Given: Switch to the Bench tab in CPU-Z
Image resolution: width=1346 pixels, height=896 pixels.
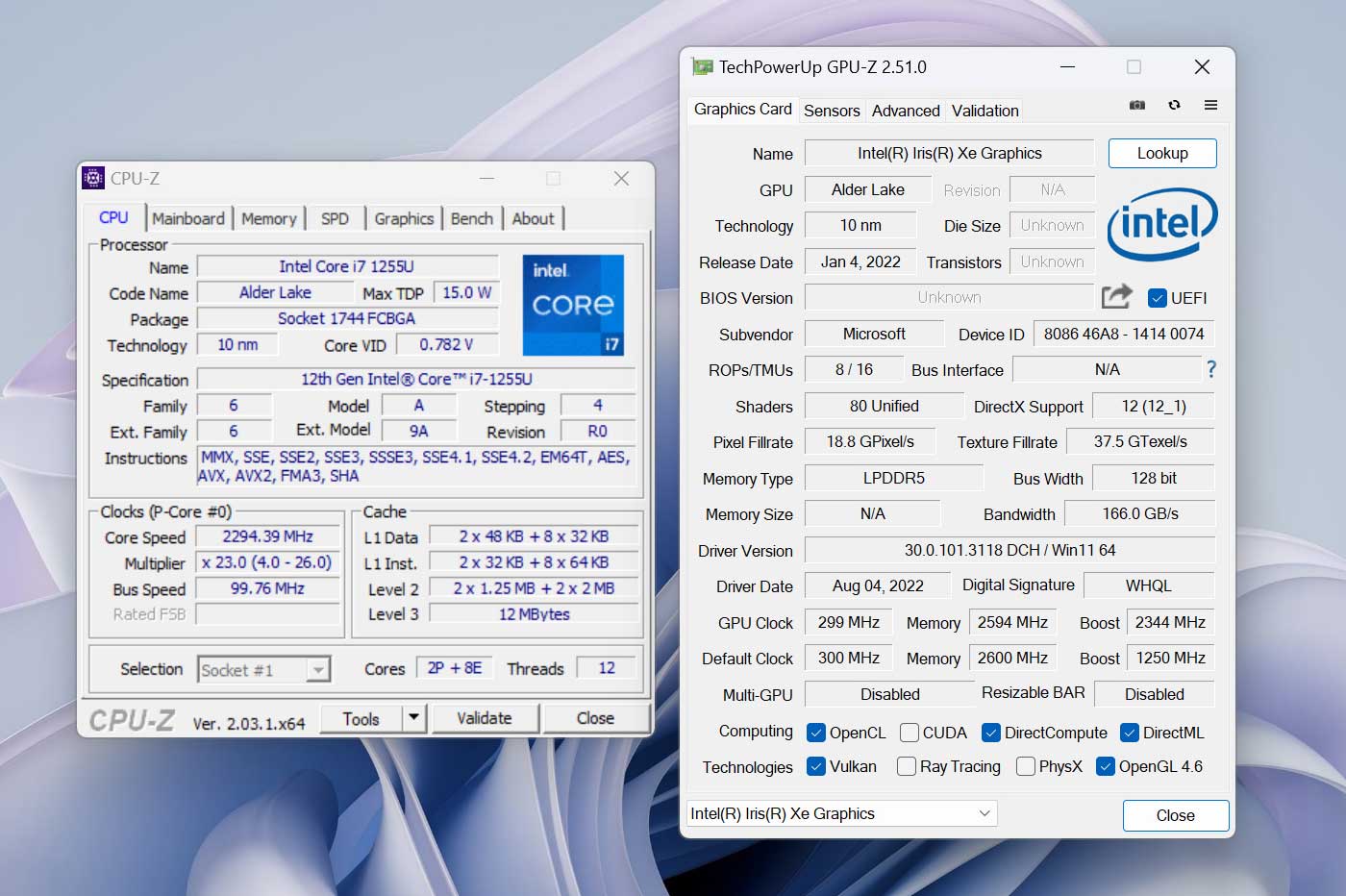Looking at the screenshot, I should click(472, 218).
